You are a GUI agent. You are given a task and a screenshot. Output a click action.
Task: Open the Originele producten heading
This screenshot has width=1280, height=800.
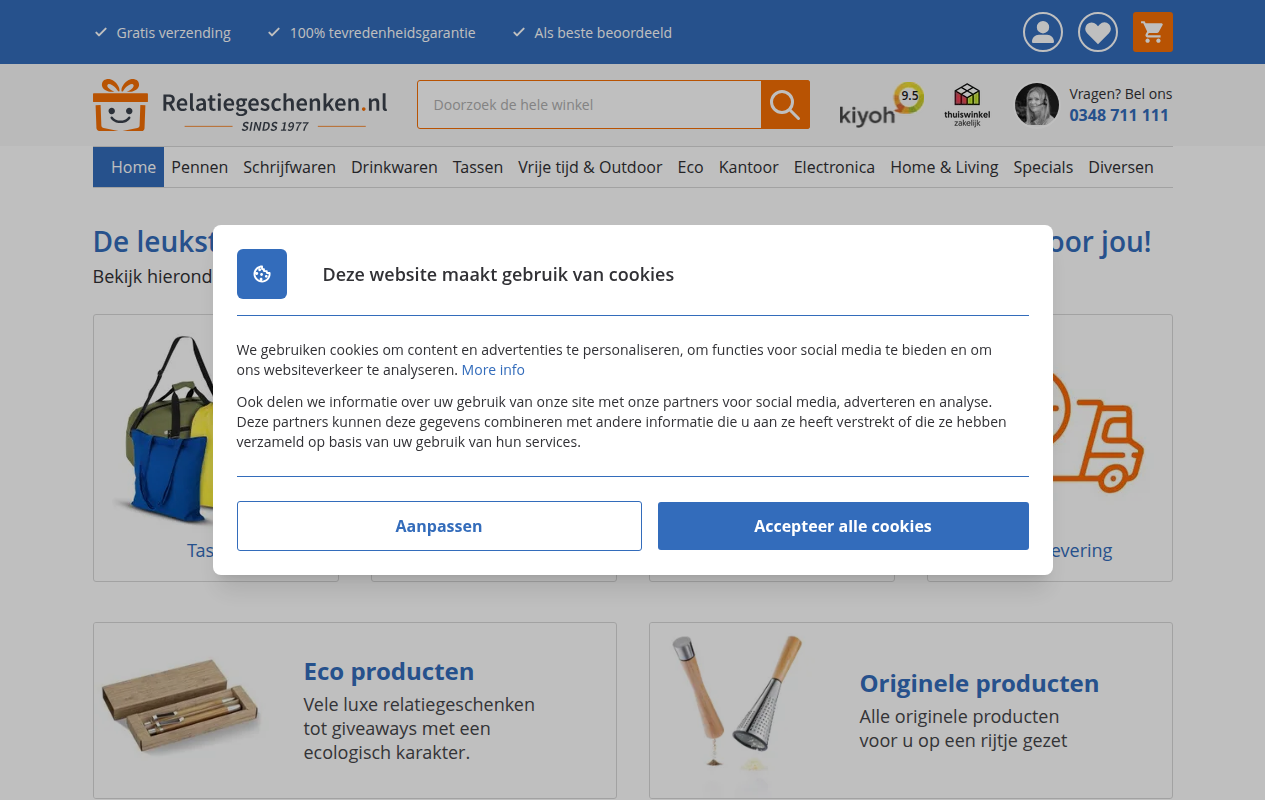tap(979, 683)
